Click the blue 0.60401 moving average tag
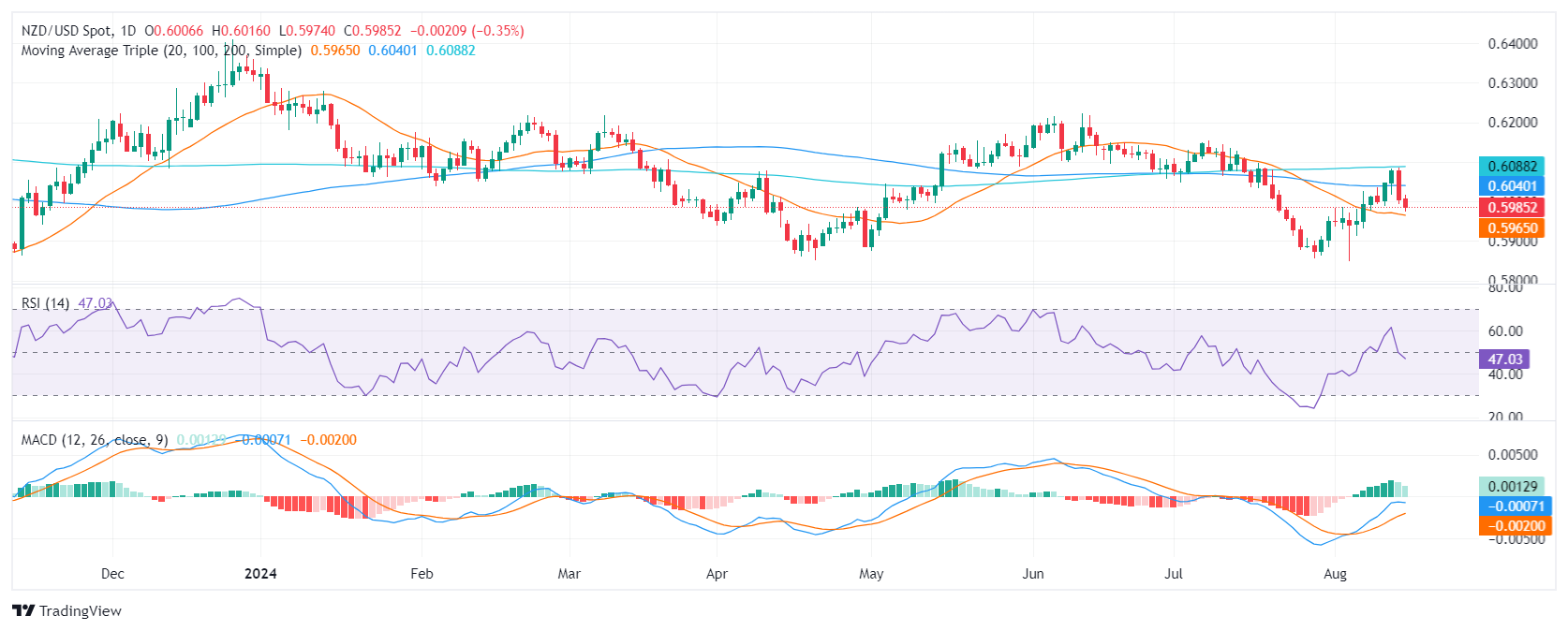The image size is (1568, 631). click(1513, 186)
